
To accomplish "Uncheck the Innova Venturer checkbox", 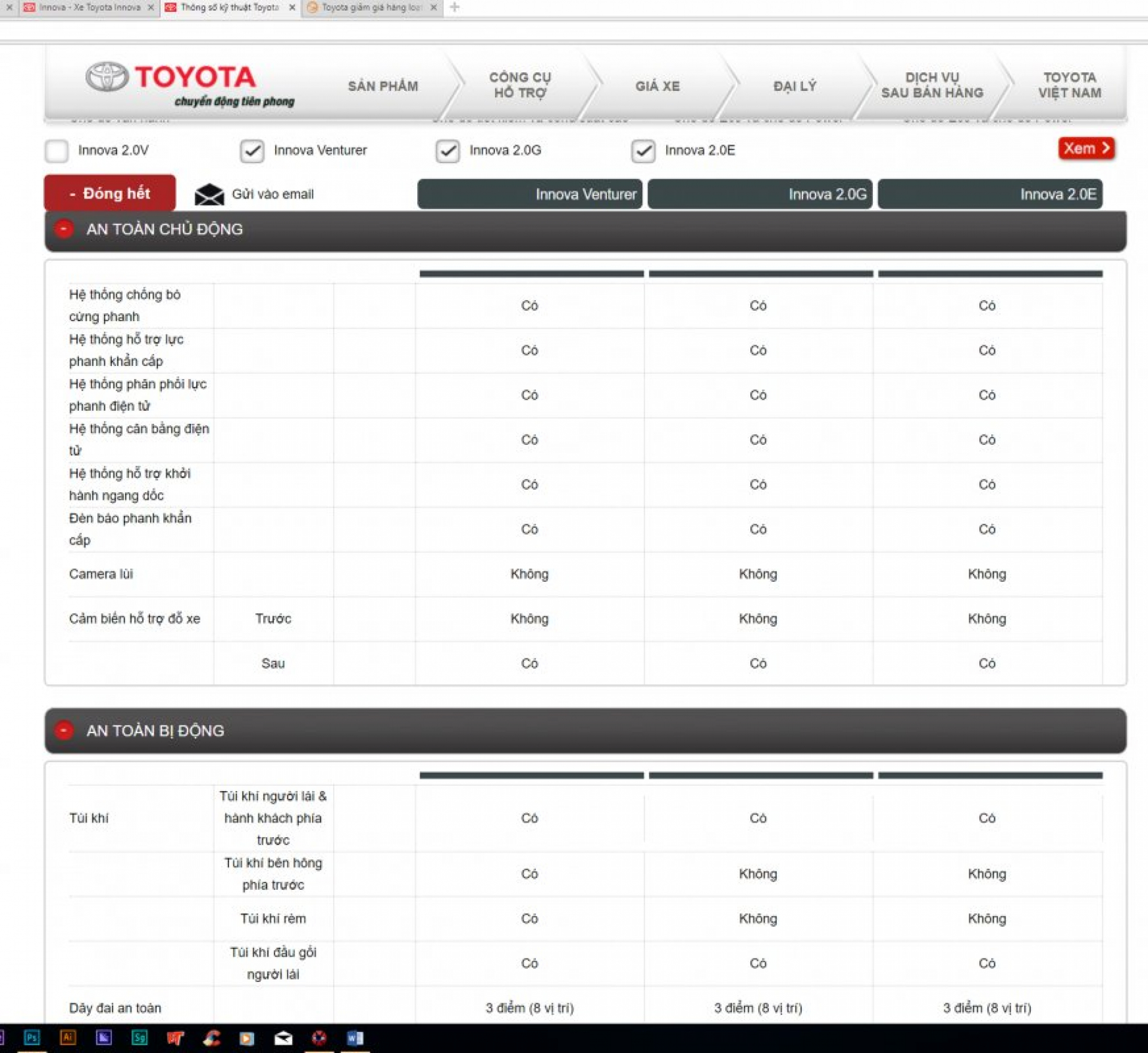I will 252,151.
